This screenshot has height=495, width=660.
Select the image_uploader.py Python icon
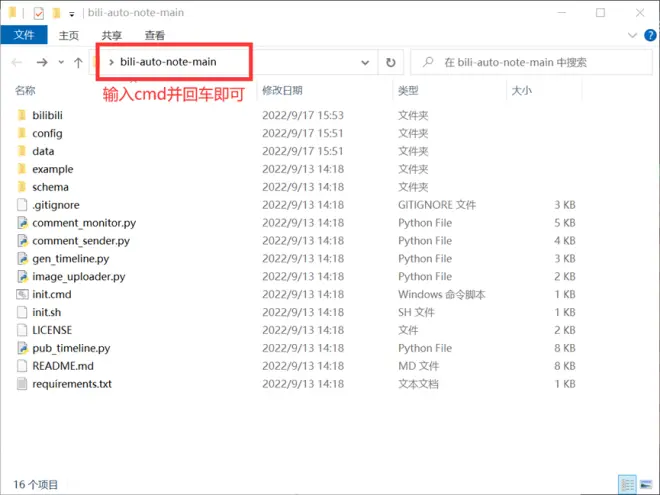point(22,276)
